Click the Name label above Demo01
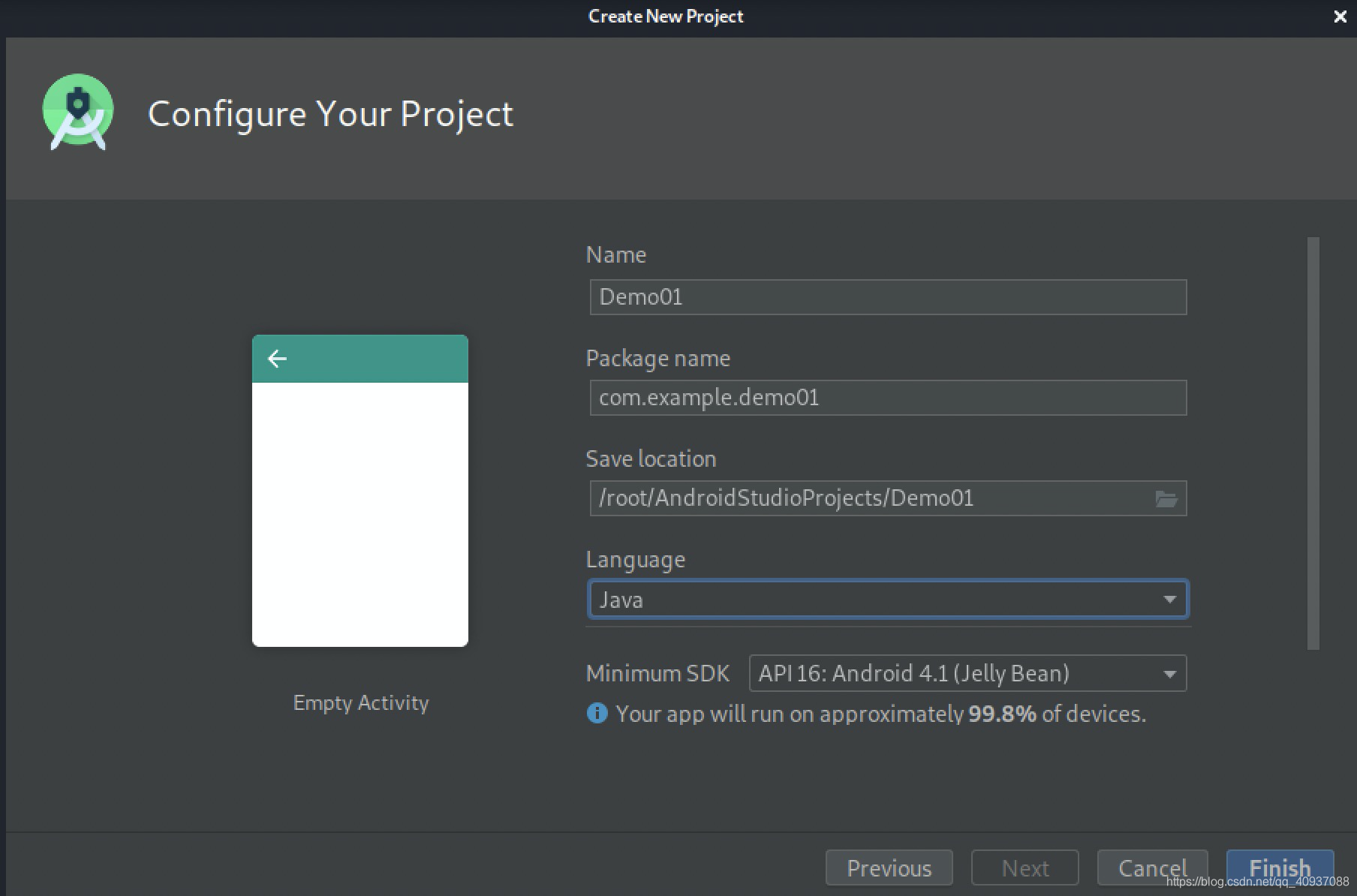The width and height of the screenshot is (1357, 896). pyautogui.click(x=615, y=255)
